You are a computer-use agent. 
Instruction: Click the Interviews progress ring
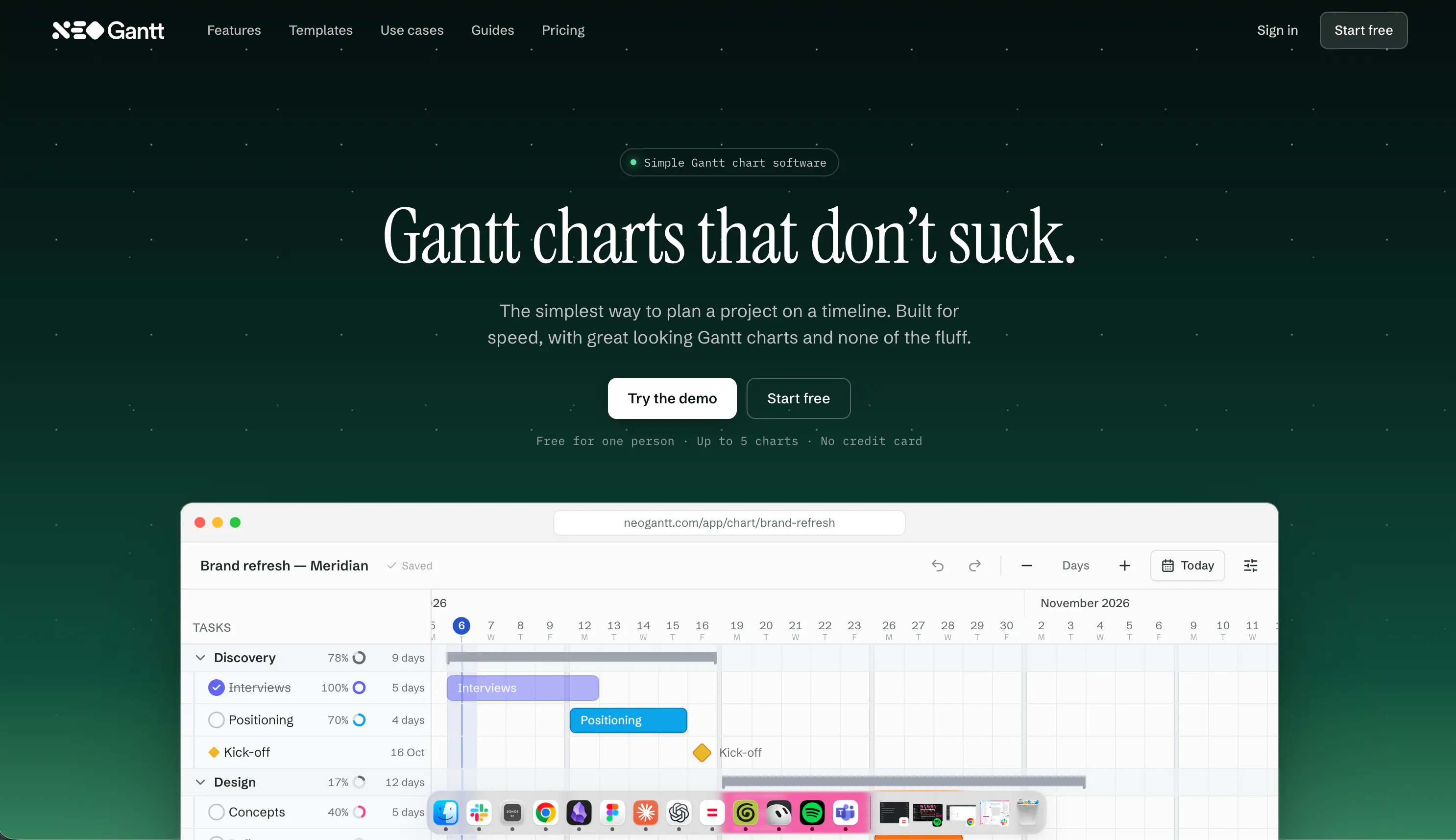point(359,687)
